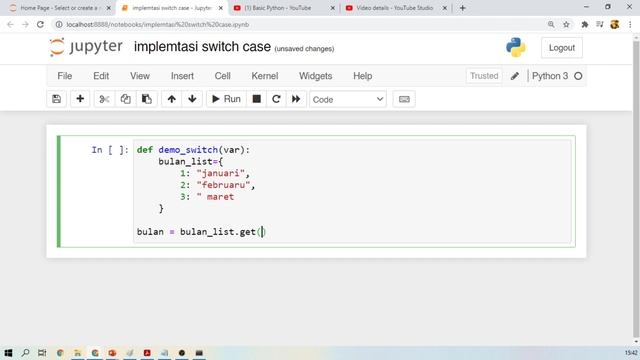Open Task View on taskbar
Viewport: 640px width, 360px height.
click(x=42, y=353)
